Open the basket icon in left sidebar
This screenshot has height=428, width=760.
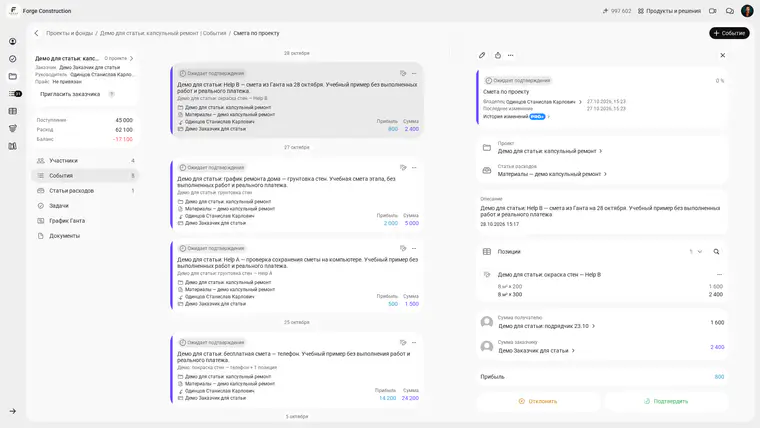click(13, 128)
